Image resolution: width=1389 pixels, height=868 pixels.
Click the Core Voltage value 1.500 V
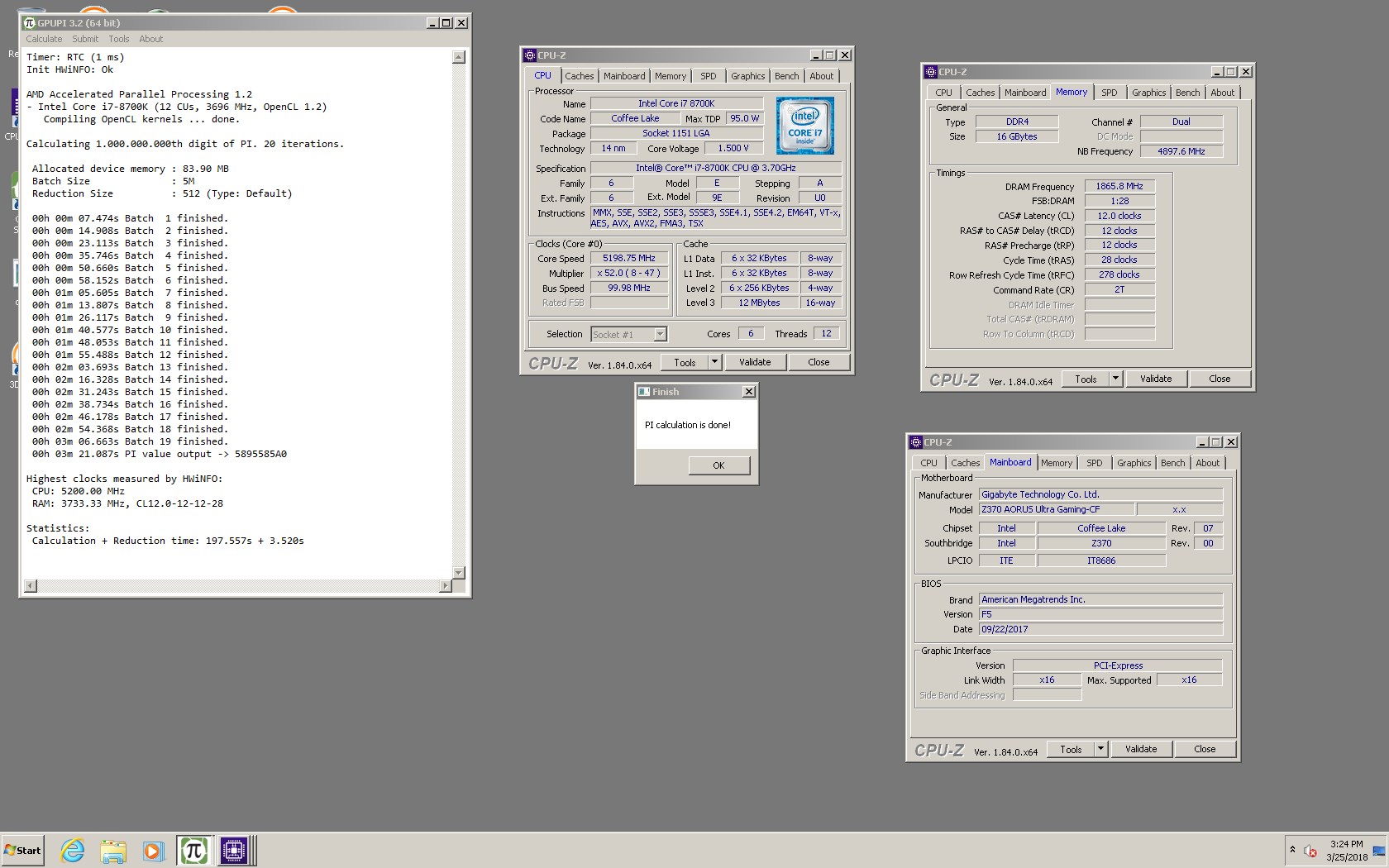click(x=733, y=148)
